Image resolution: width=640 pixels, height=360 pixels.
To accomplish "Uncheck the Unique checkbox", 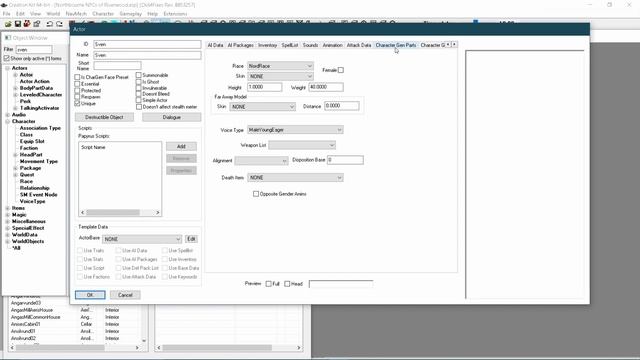I will [x=77, y=104].
